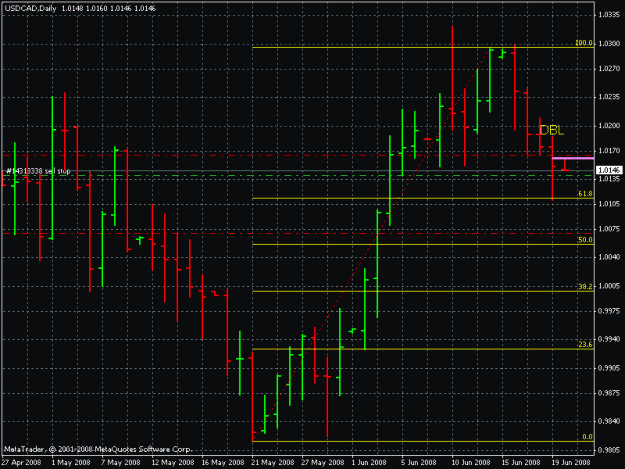
Task: Click the Fibonacci 61.8 level label
Action: pos(585,194)
